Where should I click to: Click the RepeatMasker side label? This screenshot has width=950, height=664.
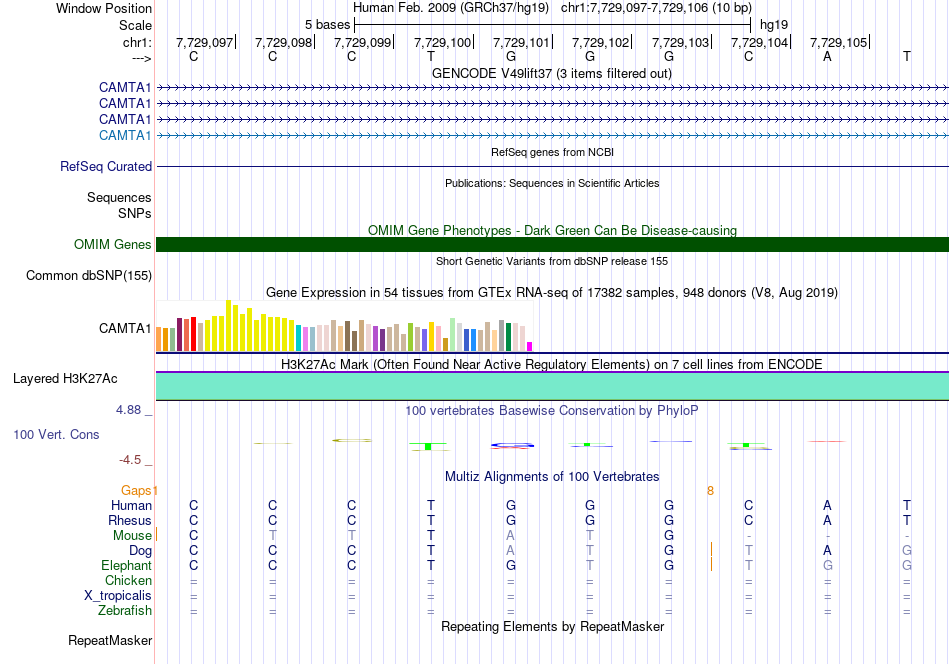click(x=110, y=641)
